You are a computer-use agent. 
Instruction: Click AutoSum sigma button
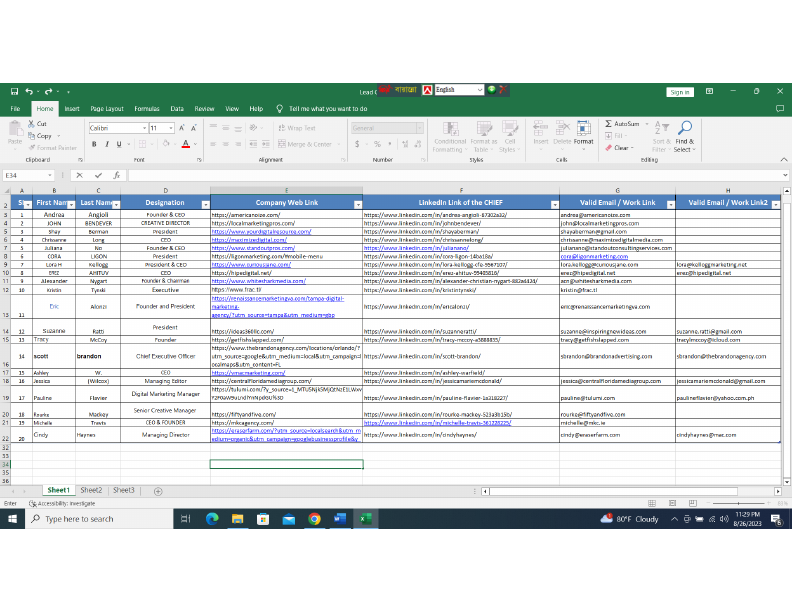(x=622, y=123)
